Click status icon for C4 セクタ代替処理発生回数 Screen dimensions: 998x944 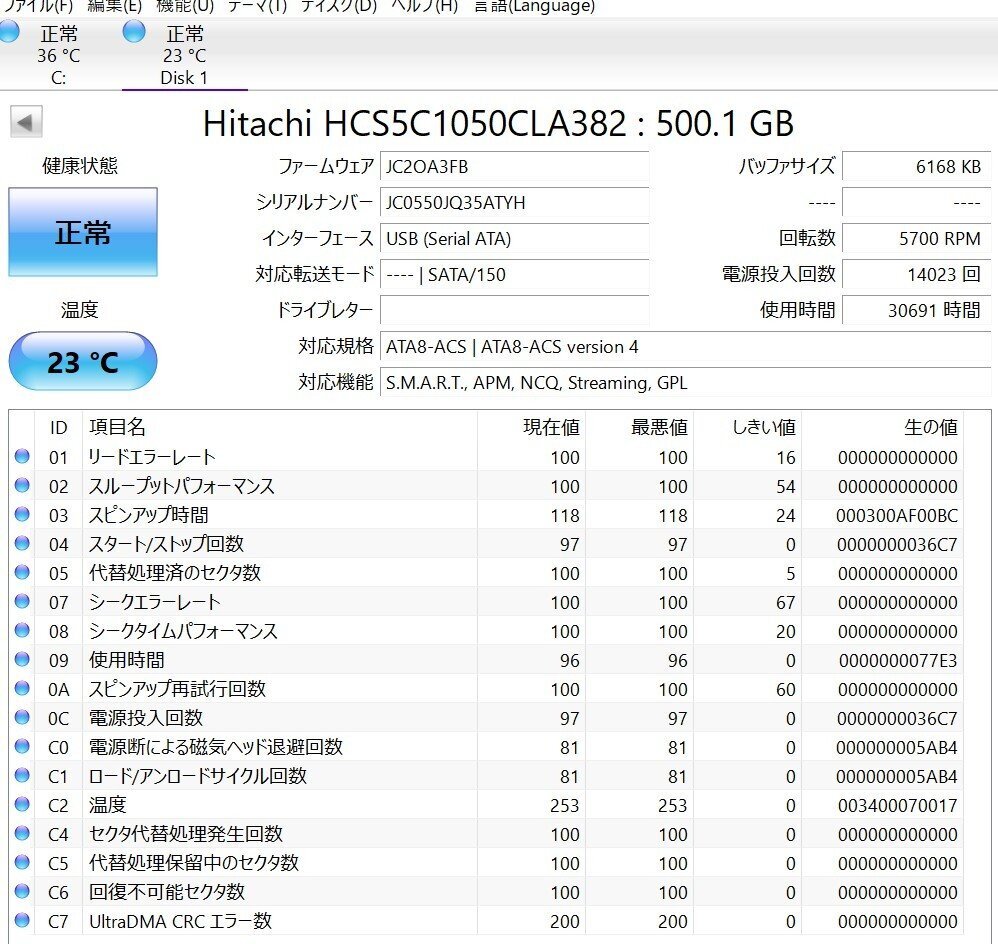pyautogui.click(x=22, y=833)
